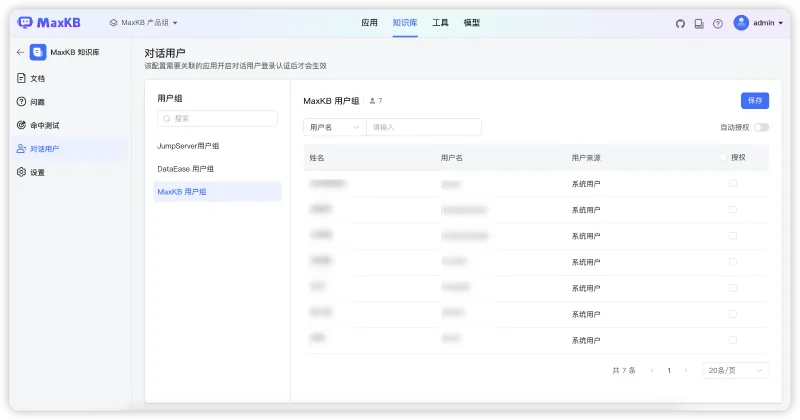
Task: Check 授权 box in sixth user row
Action: pyautogui.click(x=733, y=314)
